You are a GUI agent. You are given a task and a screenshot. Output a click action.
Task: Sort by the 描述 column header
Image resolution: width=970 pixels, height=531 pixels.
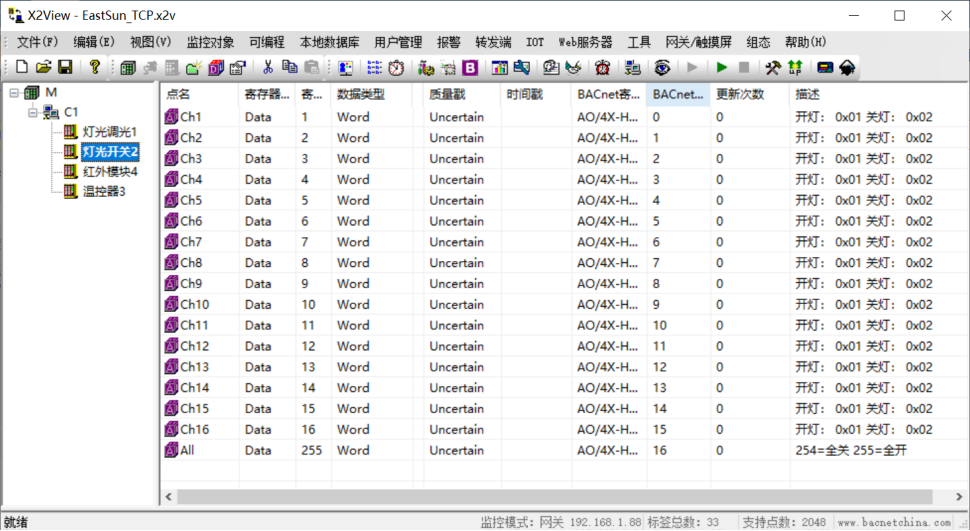pos(879,94)
